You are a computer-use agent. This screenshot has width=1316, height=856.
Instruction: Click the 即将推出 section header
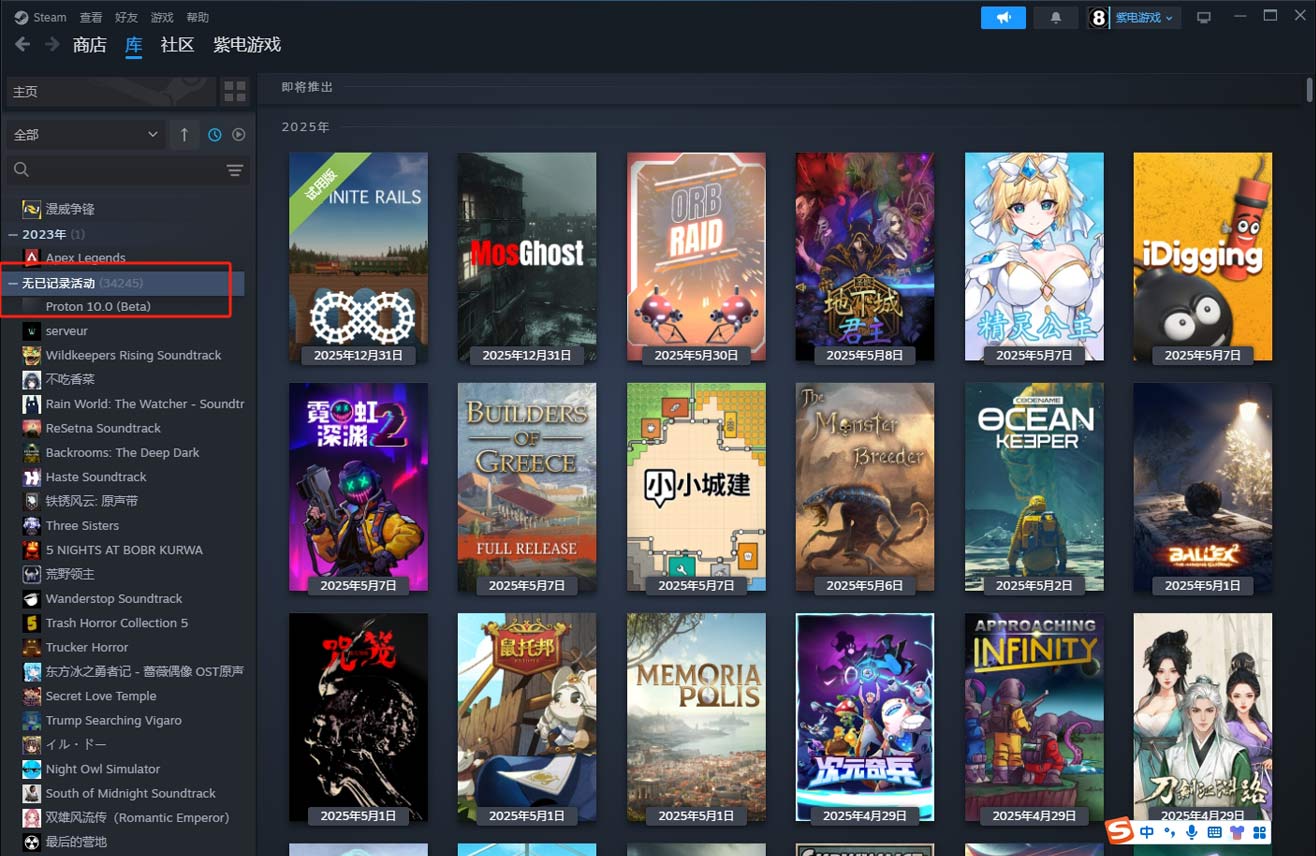pos(307,87)
